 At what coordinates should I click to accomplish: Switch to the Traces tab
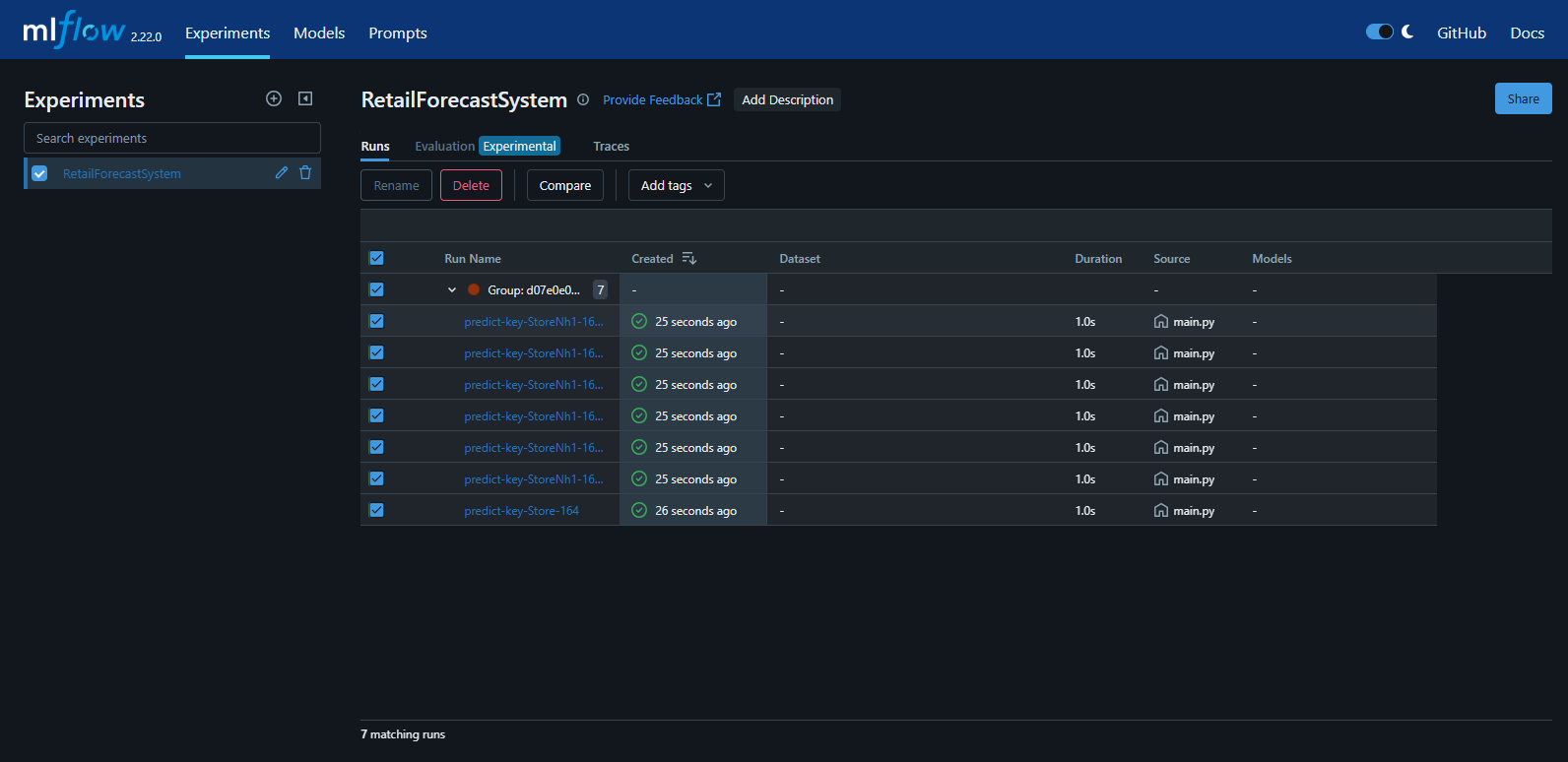(611, 146)
